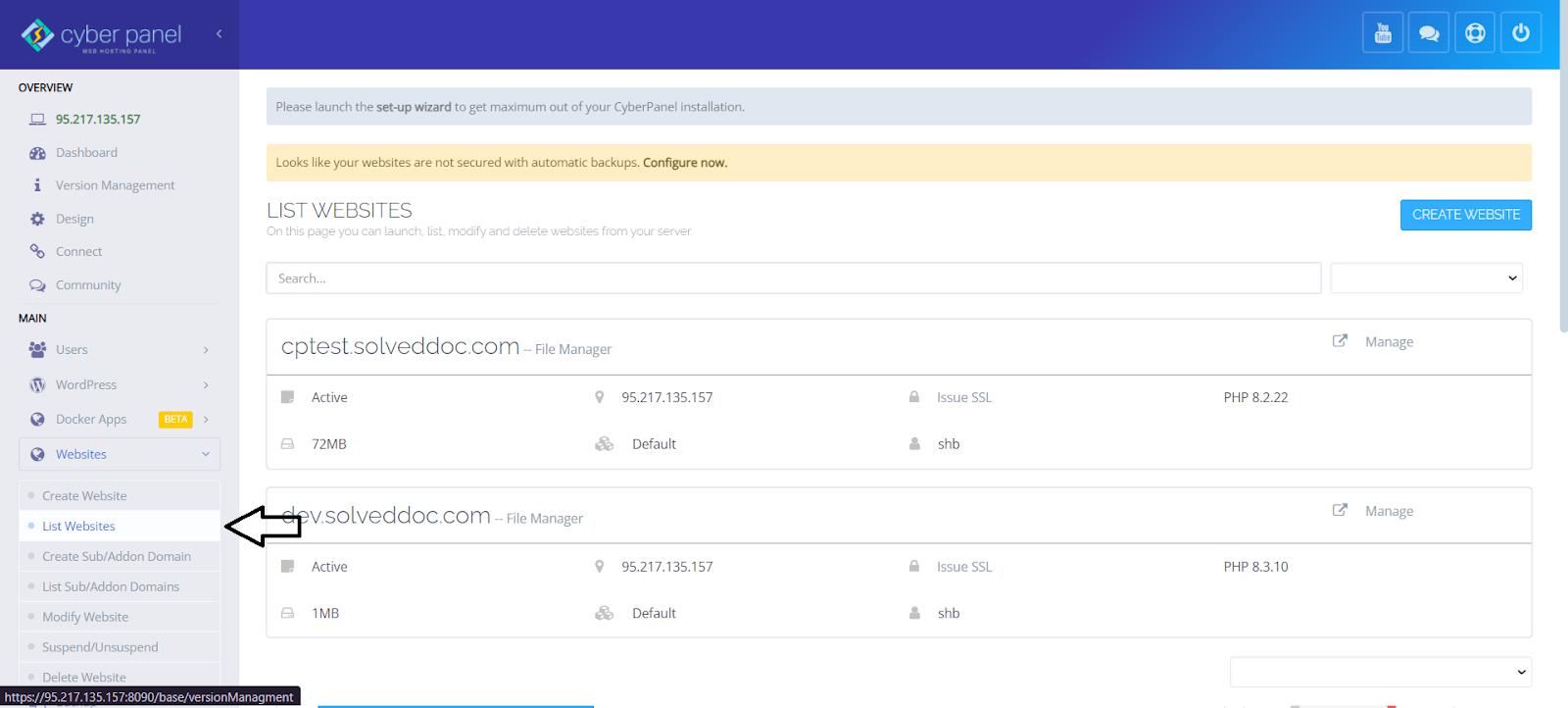Select Delete Website submenu item
The width and height of the screenshot is (1568, 708).
(x=84, y=678)
